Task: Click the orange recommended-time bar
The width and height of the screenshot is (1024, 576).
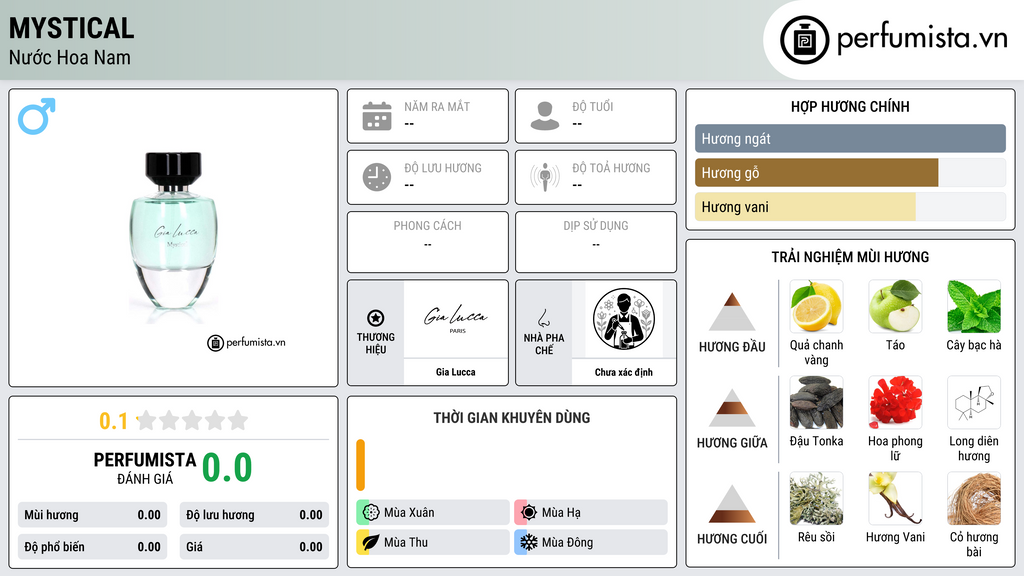Action: (x=360, y=465)
